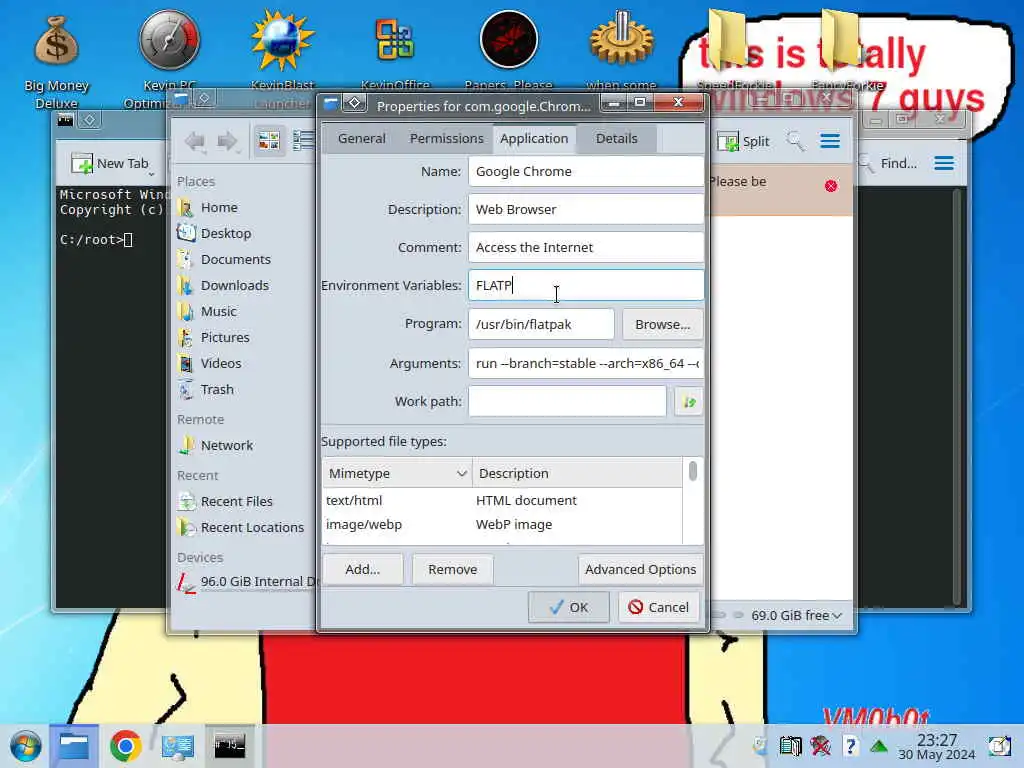Open Advanced Options
Image resolution: width=1024 pixels, height=768 pixels.
641,569
